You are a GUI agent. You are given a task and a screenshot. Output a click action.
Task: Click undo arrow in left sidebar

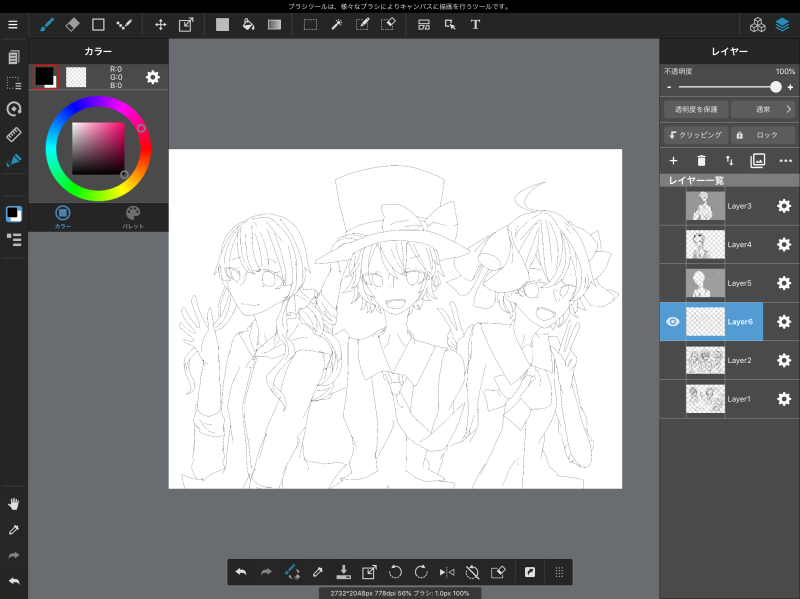click(x=14, y=581)
